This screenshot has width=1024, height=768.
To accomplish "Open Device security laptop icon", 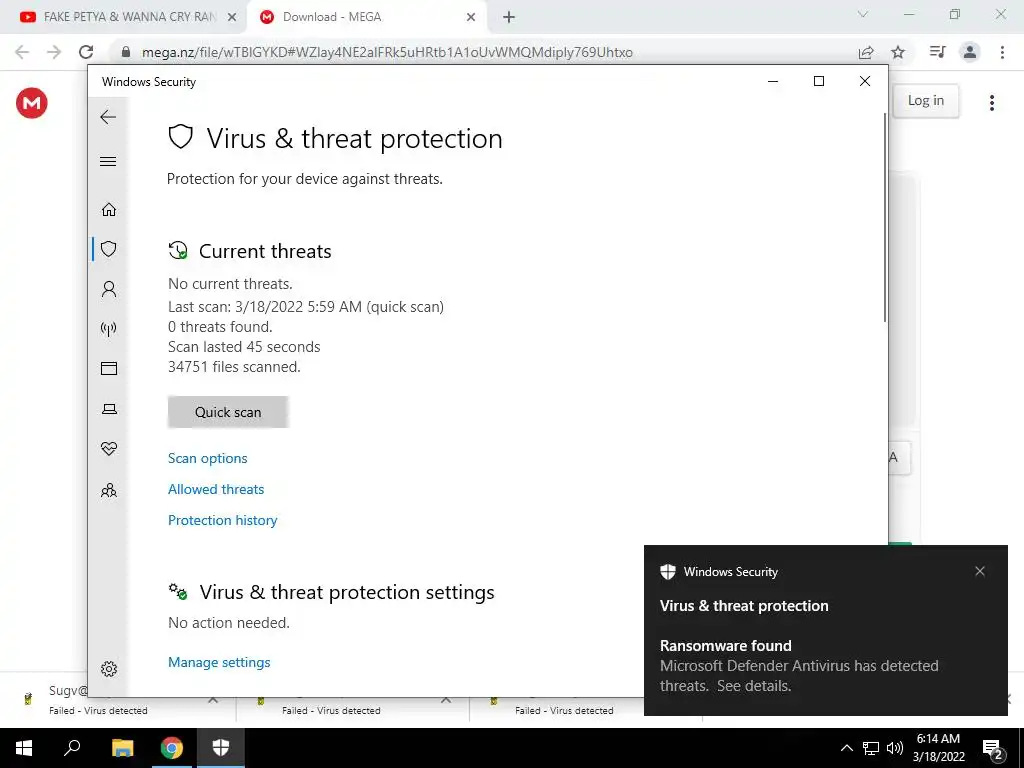I will (x=109, y=409).
